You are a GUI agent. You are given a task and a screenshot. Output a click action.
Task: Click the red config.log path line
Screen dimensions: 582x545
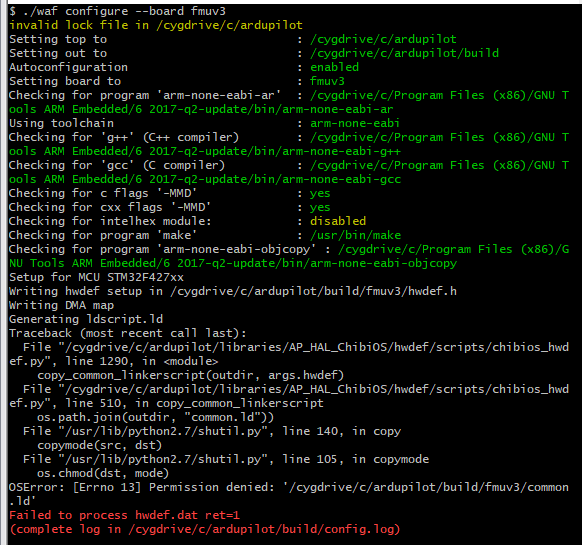(x=205, y=529)
